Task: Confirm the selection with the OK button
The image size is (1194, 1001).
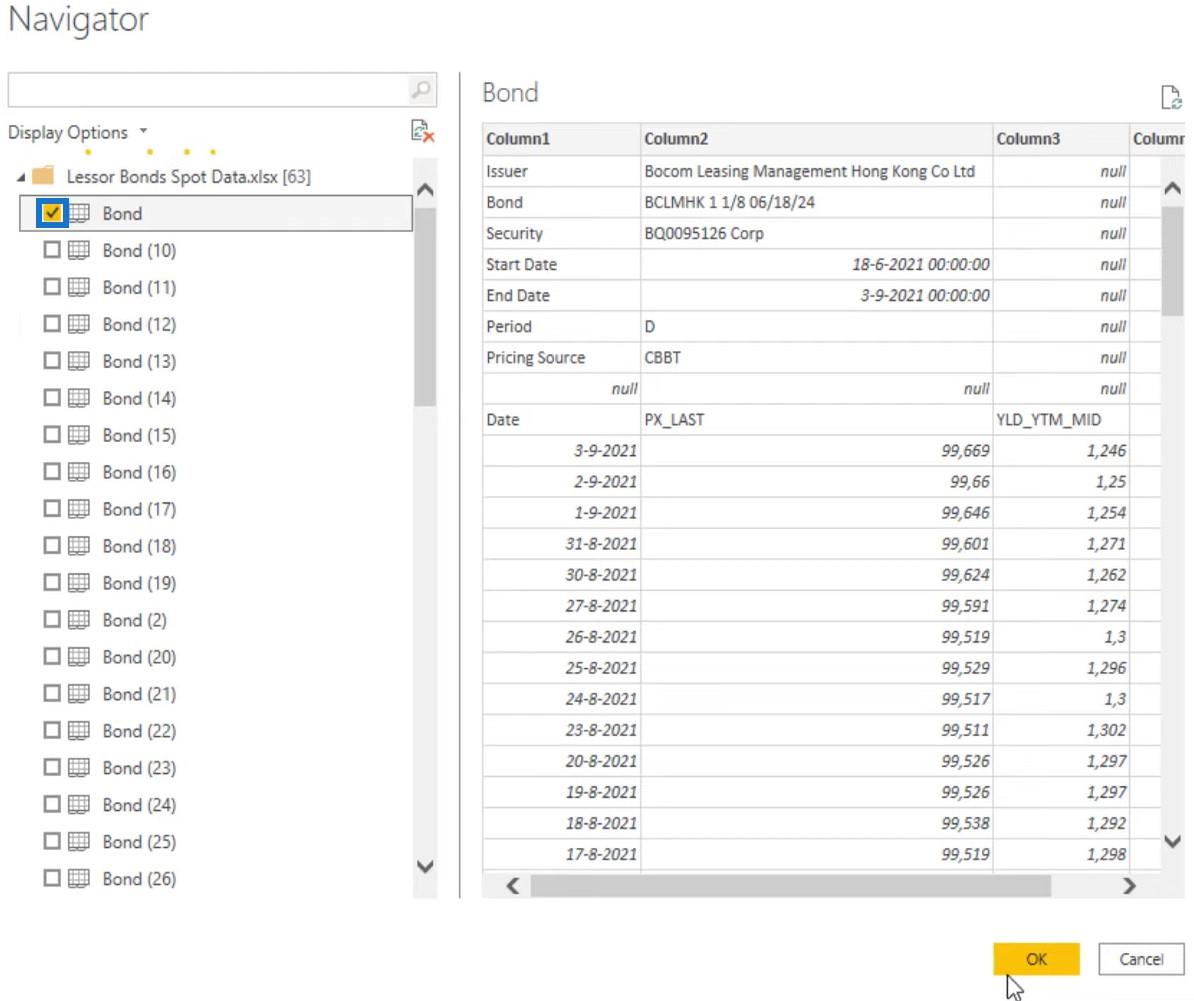Action: (1036, 959)
